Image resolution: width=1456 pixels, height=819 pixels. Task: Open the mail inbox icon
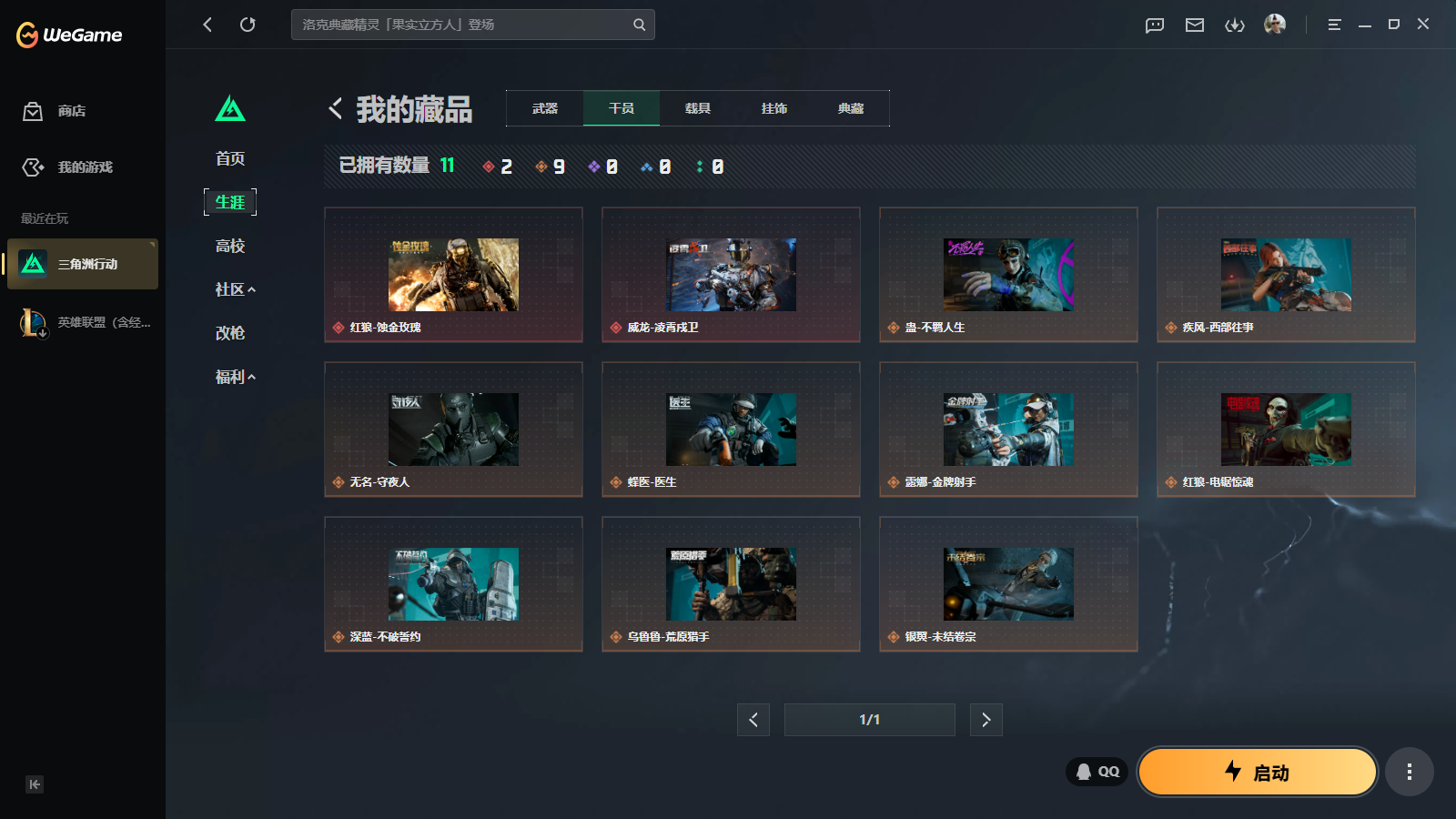[x=1195, y=25]
